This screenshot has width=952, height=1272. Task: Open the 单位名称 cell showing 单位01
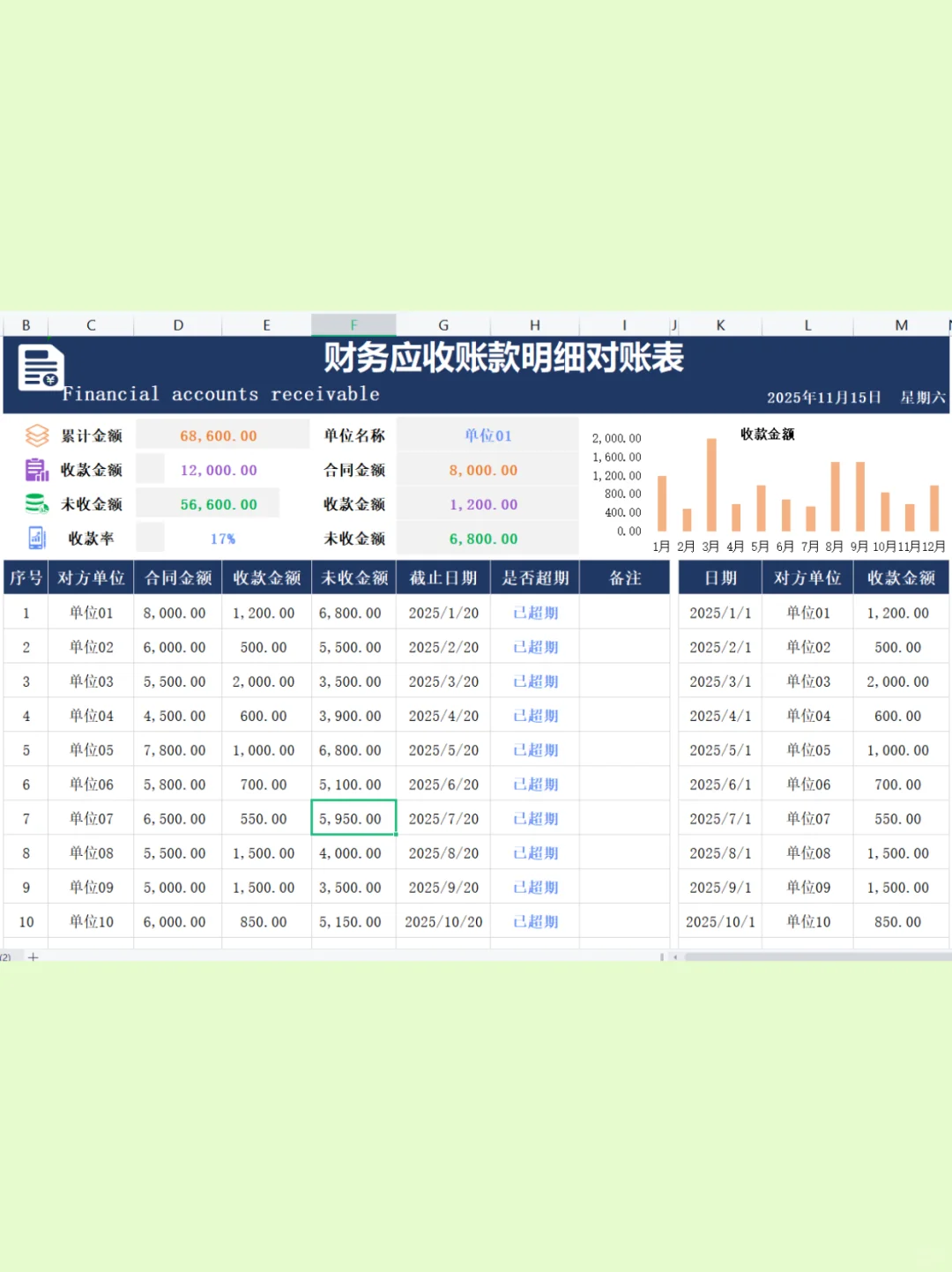pos(487,435)
